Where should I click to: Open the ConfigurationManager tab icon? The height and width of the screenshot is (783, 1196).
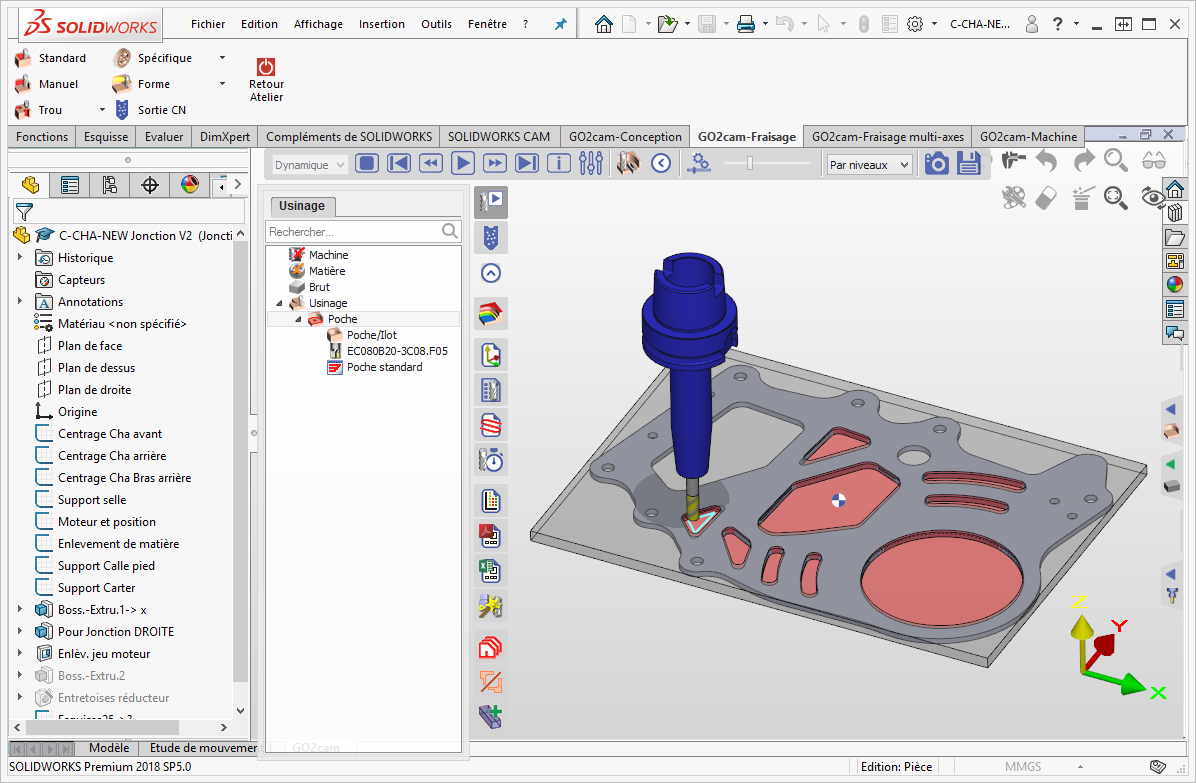click(x=110, y=185)
